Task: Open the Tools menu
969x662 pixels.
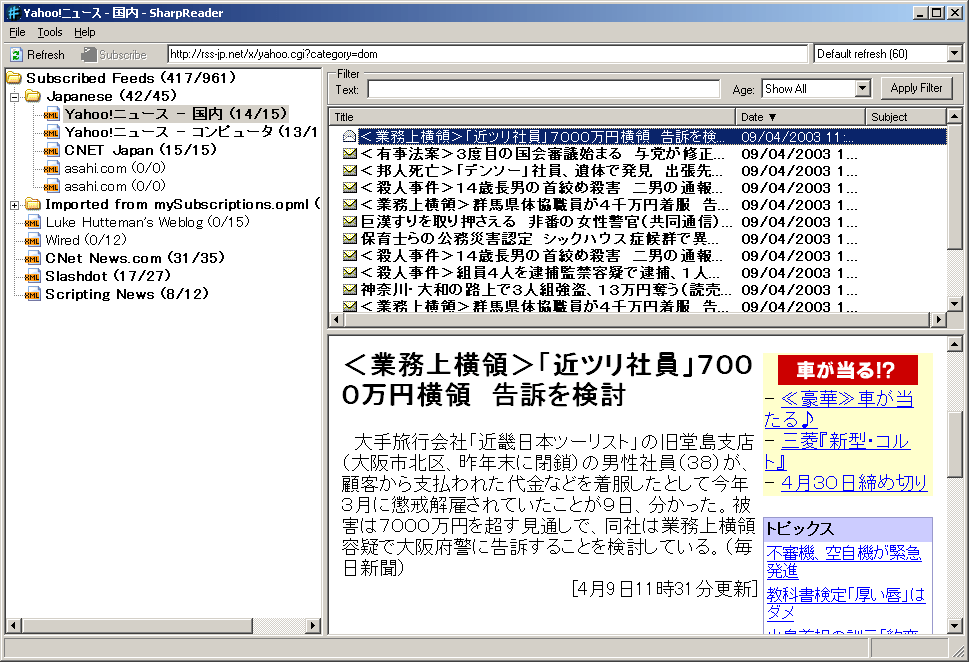Action: (x=49, y=32)
